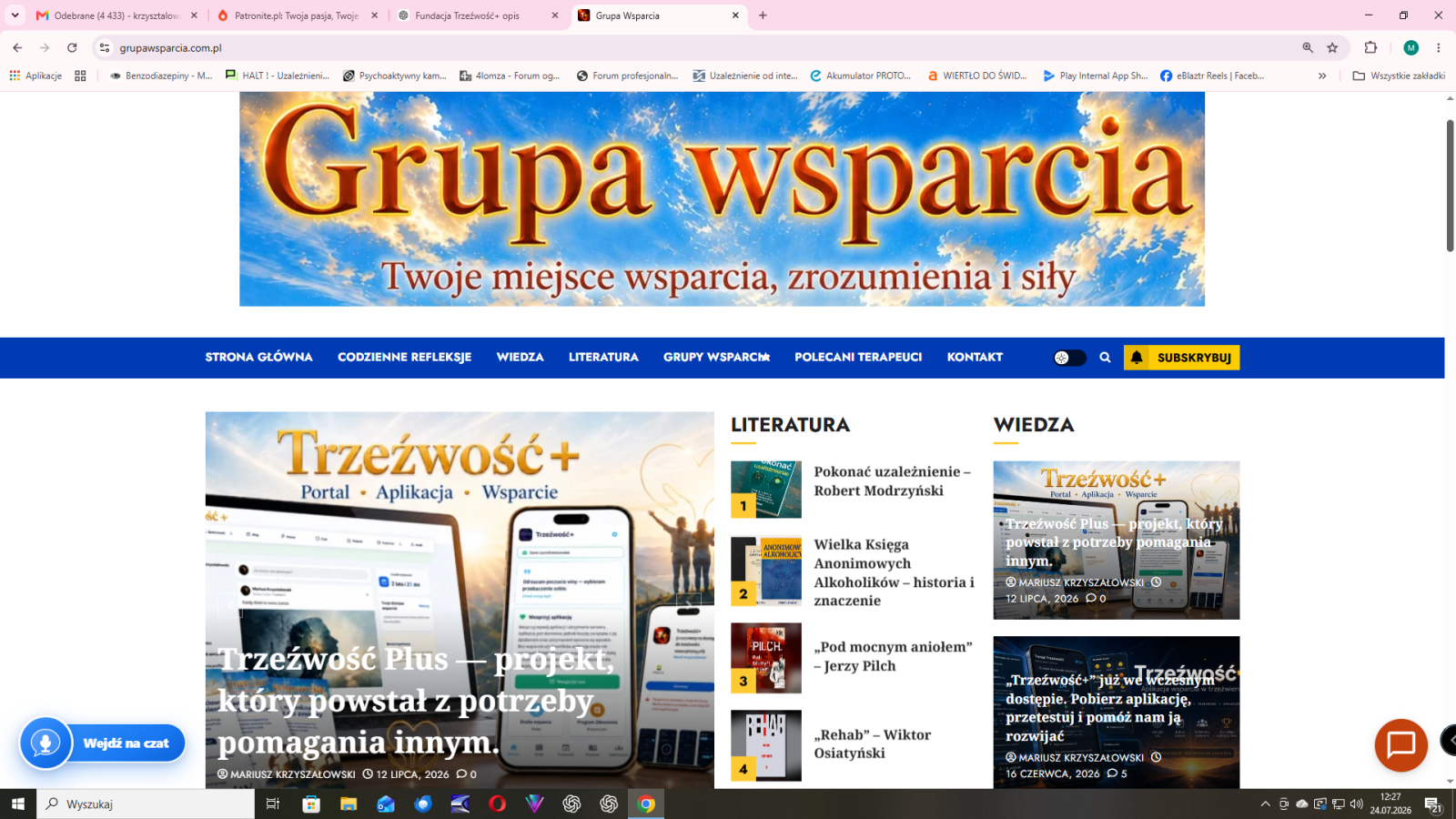Open the OneDrive cloud tray icon
The width and height of the screenshot is (1456, 819).
pos(1301,804)
